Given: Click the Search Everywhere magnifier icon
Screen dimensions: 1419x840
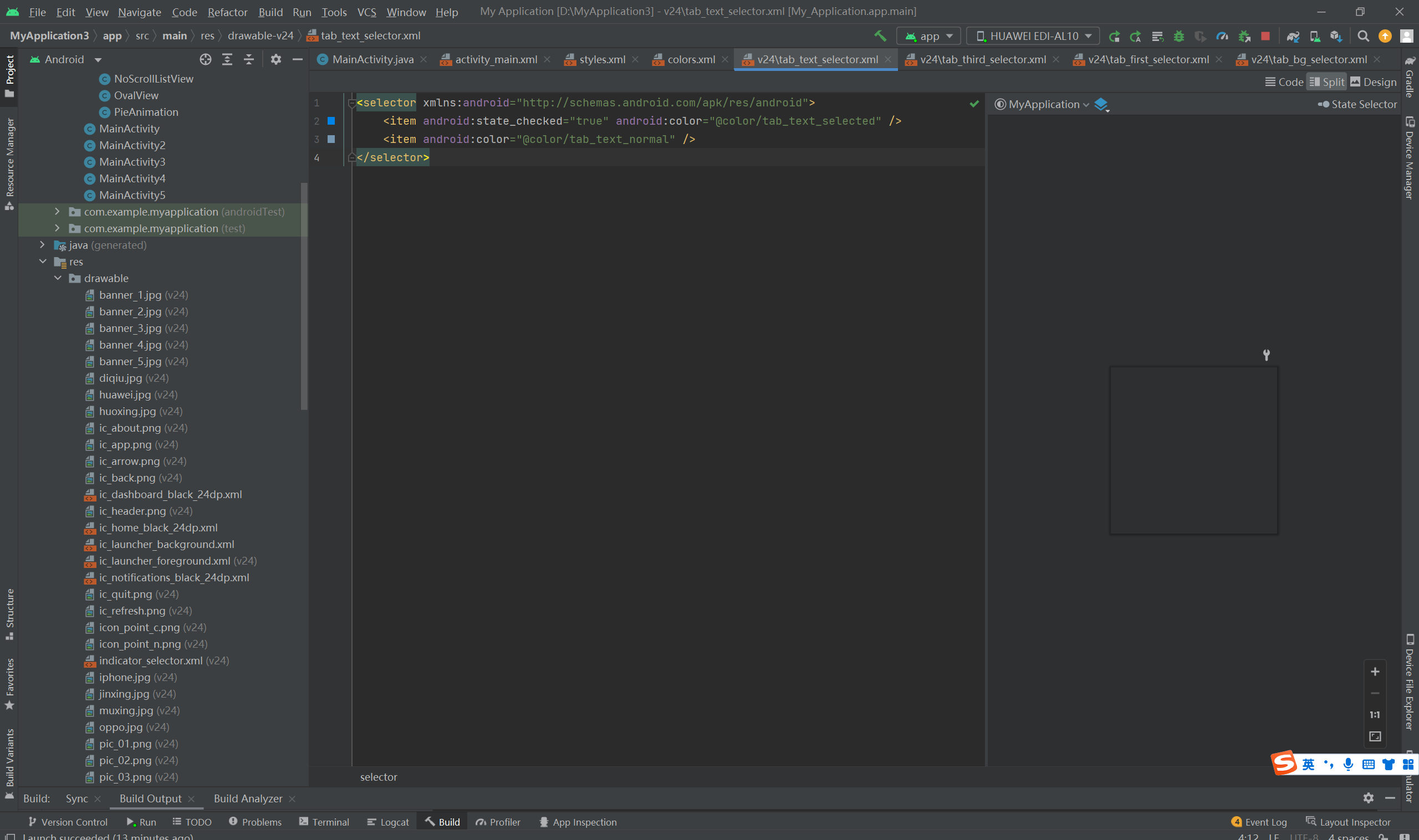Looking at the screenshot, I should tap(1363, 35).
